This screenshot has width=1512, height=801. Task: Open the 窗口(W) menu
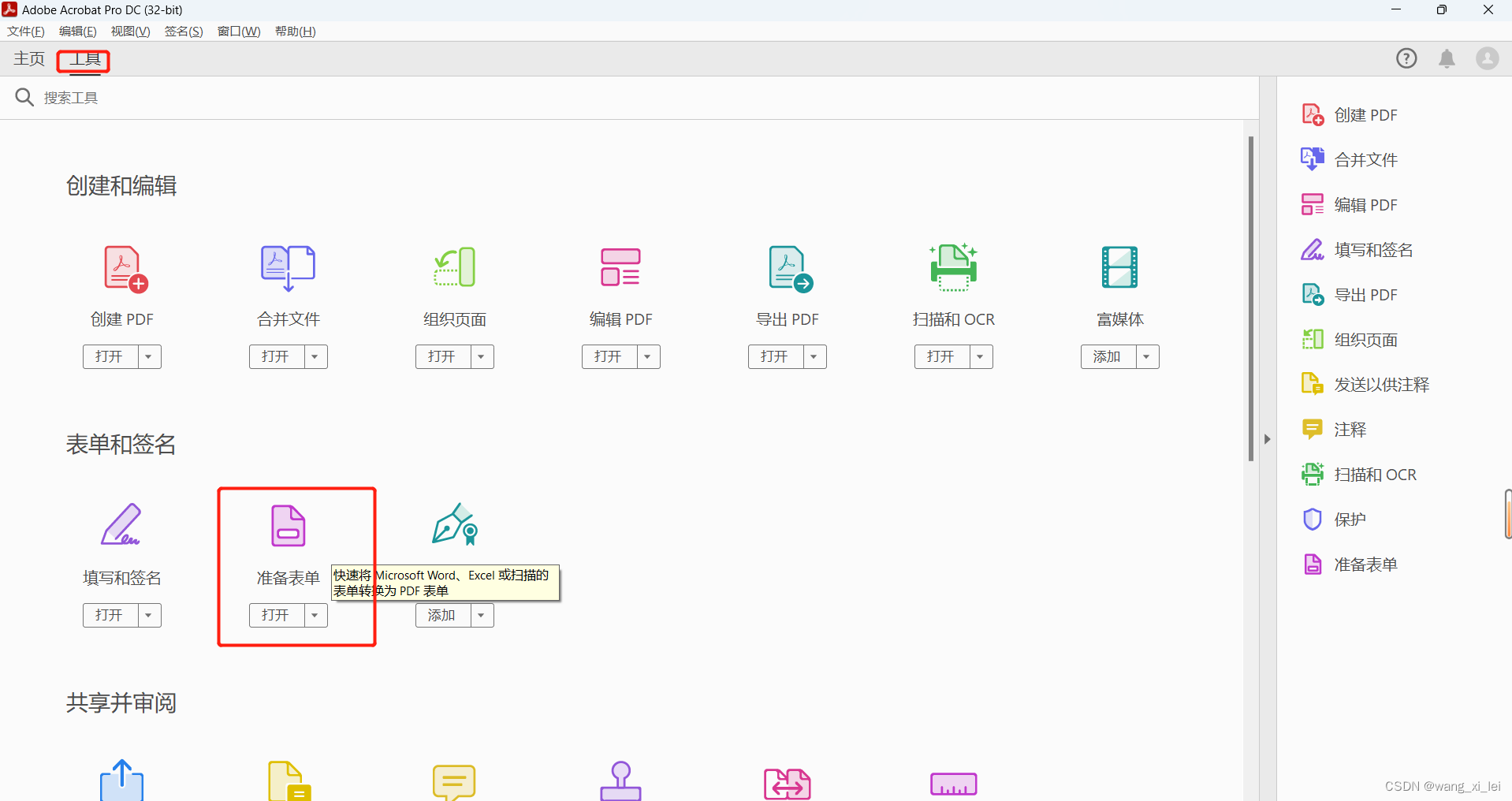(239, 32)
